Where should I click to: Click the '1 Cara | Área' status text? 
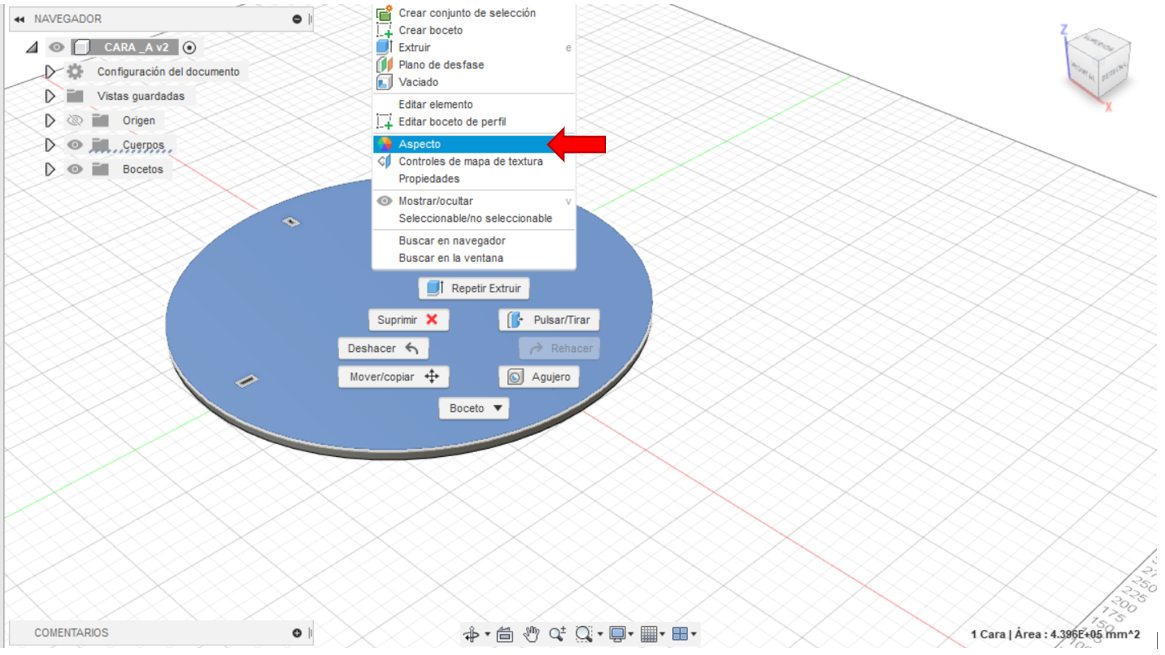point(1055,634)
